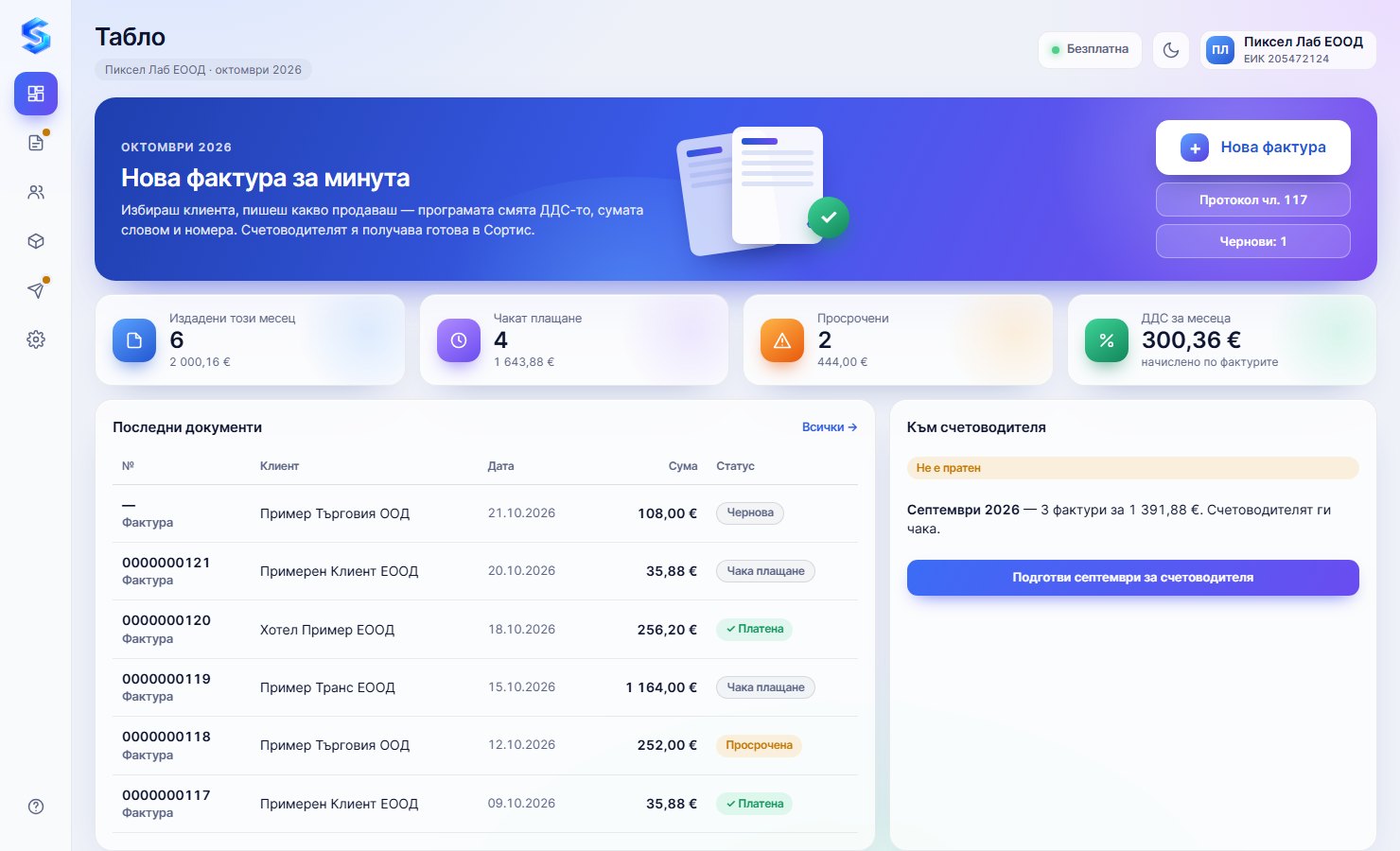This screenshot has width=1400, height=851.
Task: Open the products cube icon in sidebar
Action: click(x=36, y=241)
